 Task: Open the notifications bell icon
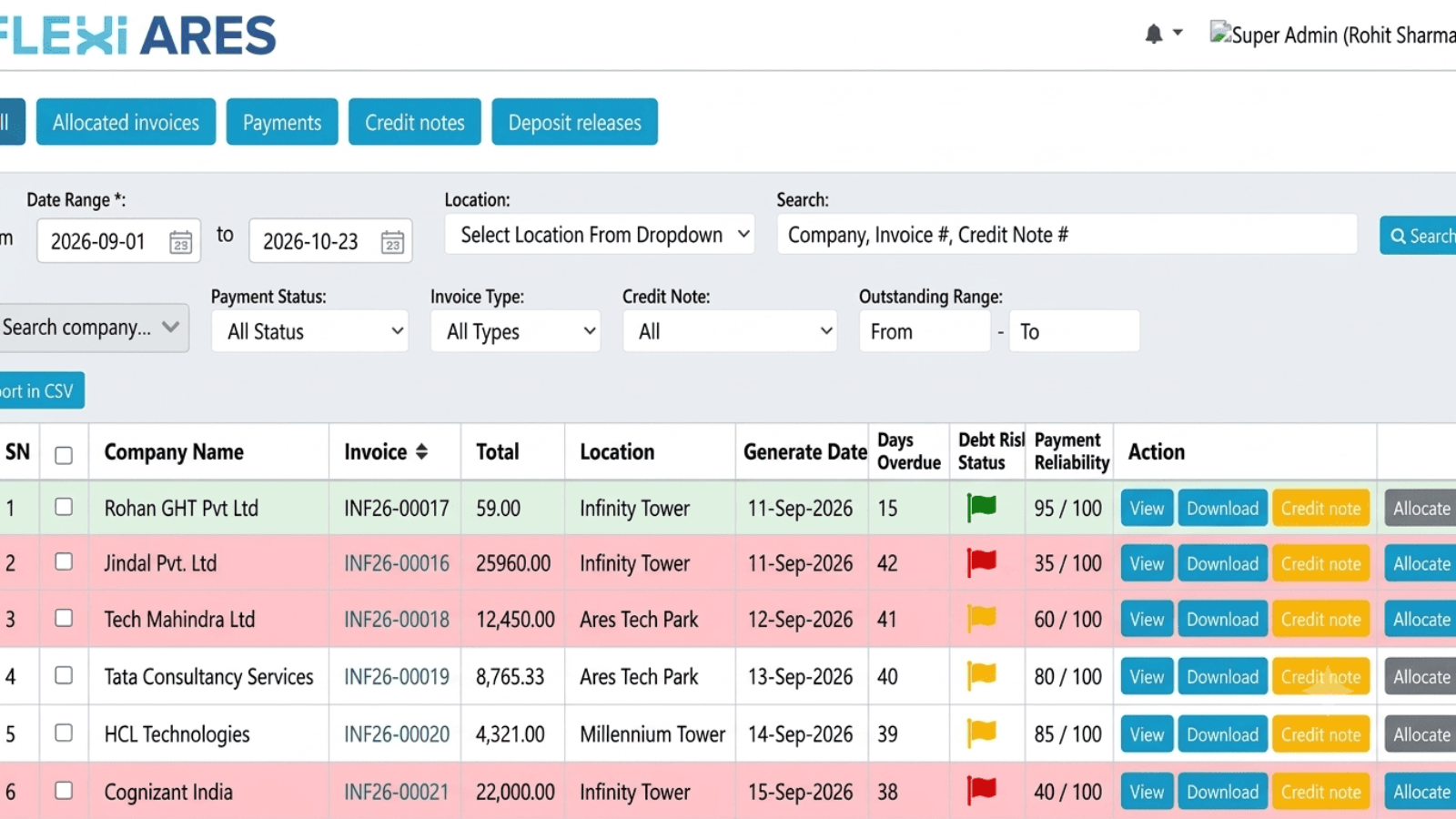click(1153, 35)
